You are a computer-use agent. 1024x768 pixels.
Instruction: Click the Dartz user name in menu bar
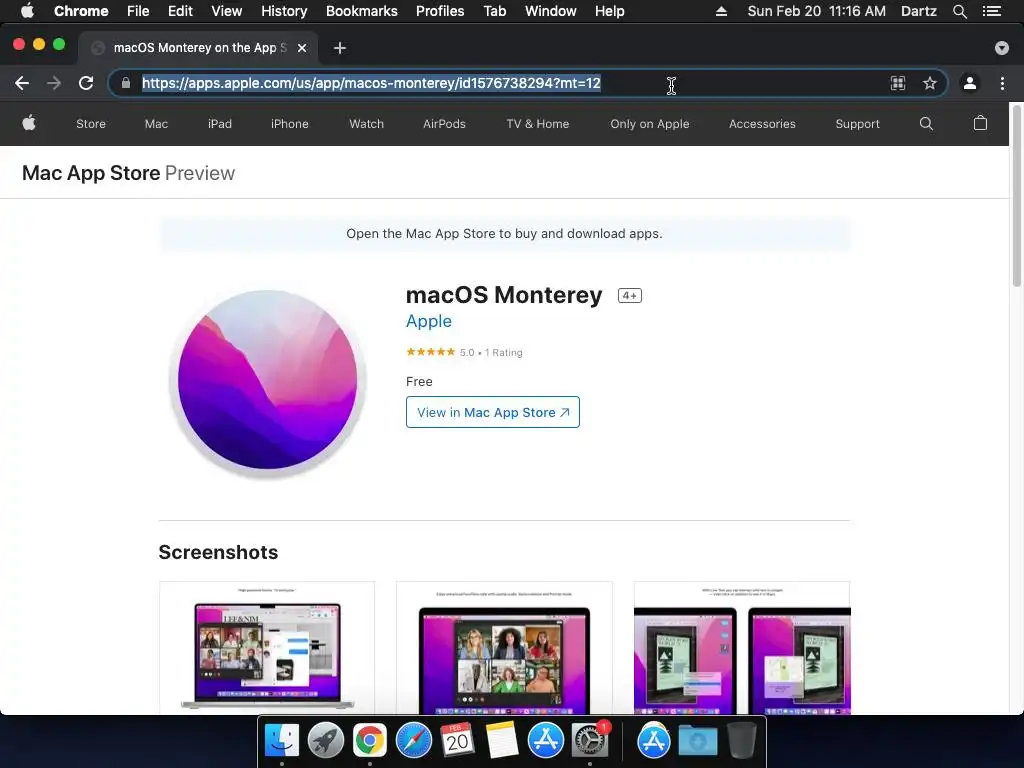(918, 11)
